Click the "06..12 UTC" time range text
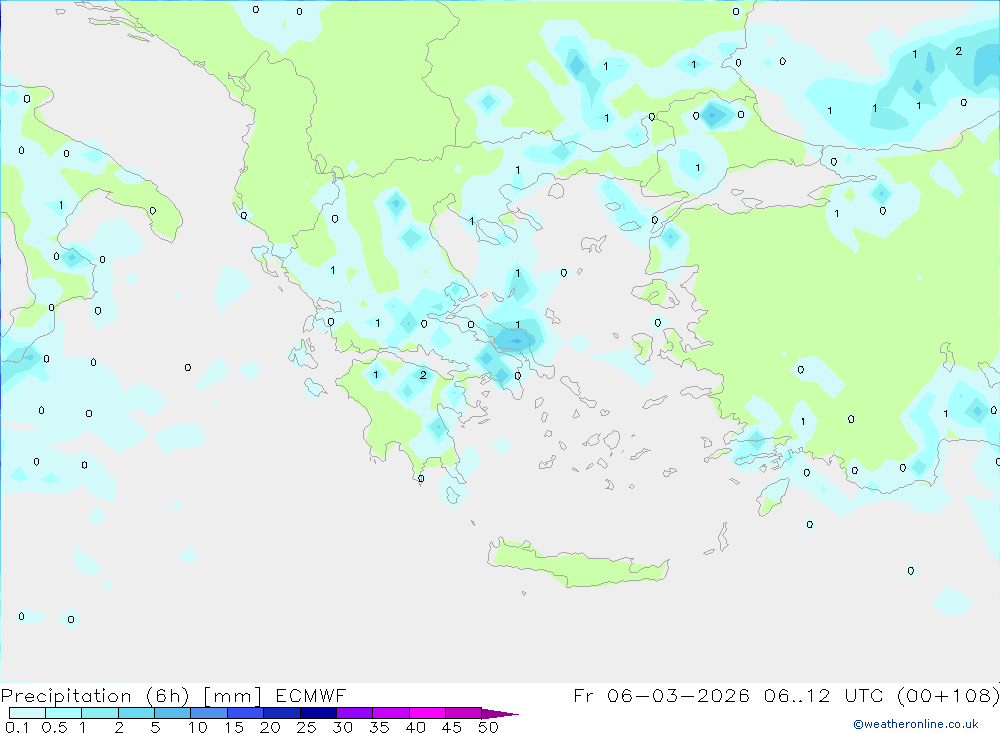The width and height of the screenshot is (1000, 733). [x=824, y=695]
